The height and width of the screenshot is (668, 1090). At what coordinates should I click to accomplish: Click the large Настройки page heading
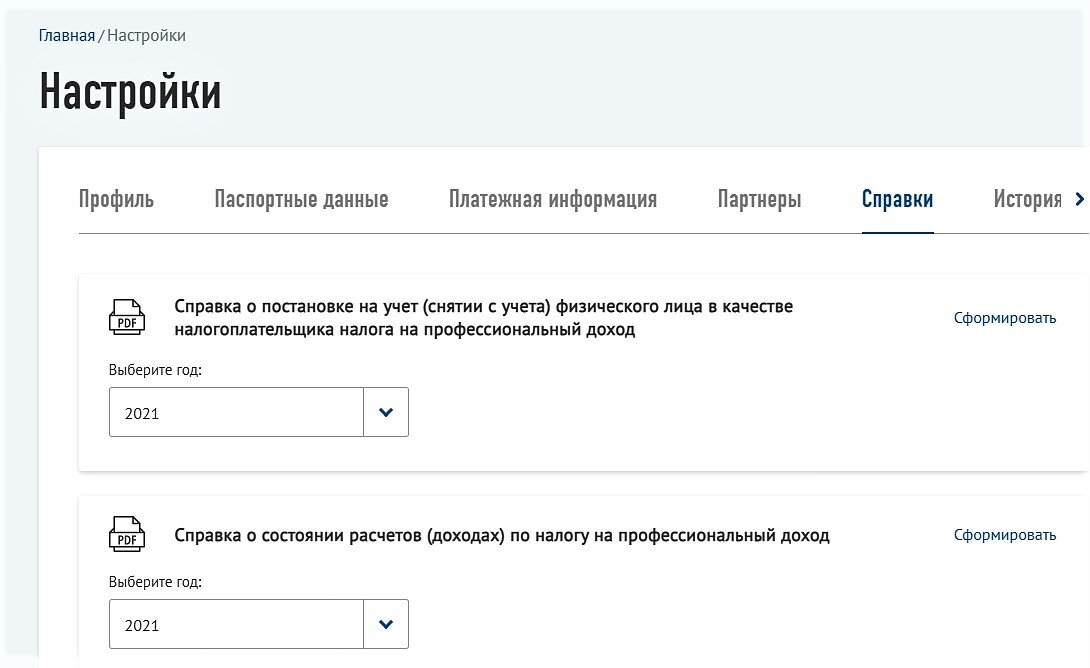130,92
